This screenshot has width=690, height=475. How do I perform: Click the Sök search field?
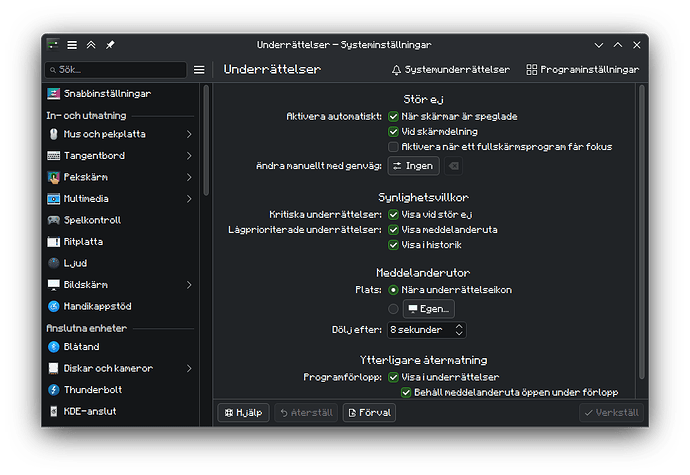(x=116, y=70)
